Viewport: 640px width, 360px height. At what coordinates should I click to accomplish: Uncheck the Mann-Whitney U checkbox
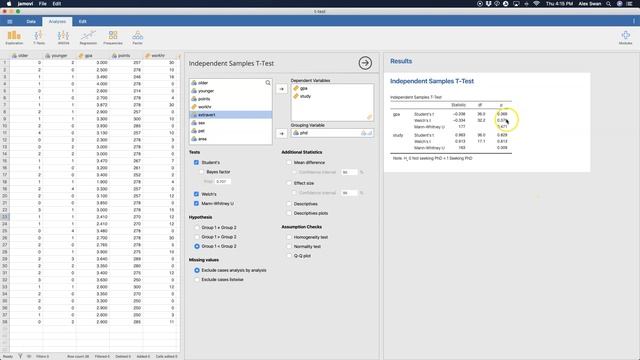(x=196, y=203)
